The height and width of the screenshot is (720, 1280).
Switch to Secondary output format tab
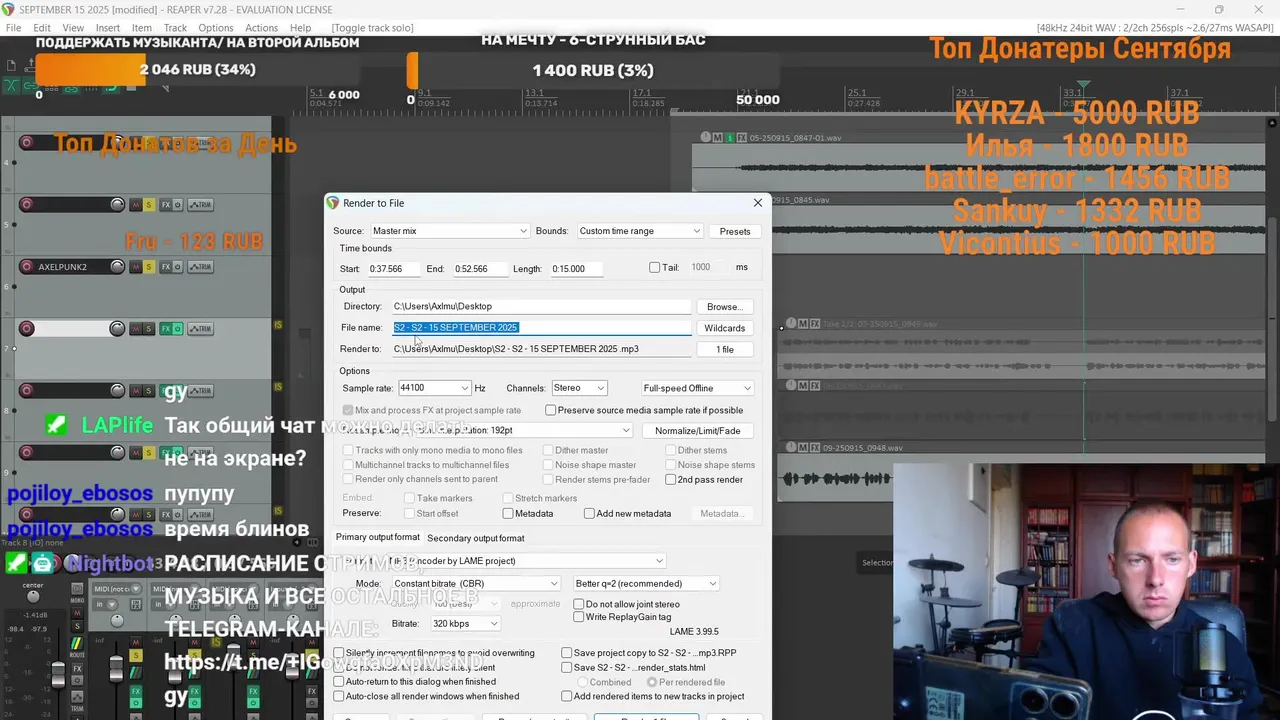[476, 538]
